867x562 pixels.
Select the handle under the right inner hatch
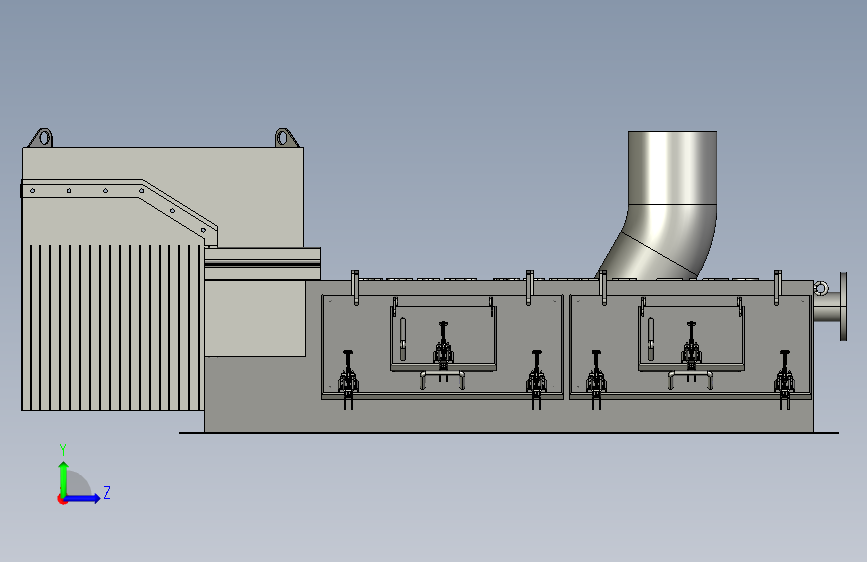pos(691,379)
